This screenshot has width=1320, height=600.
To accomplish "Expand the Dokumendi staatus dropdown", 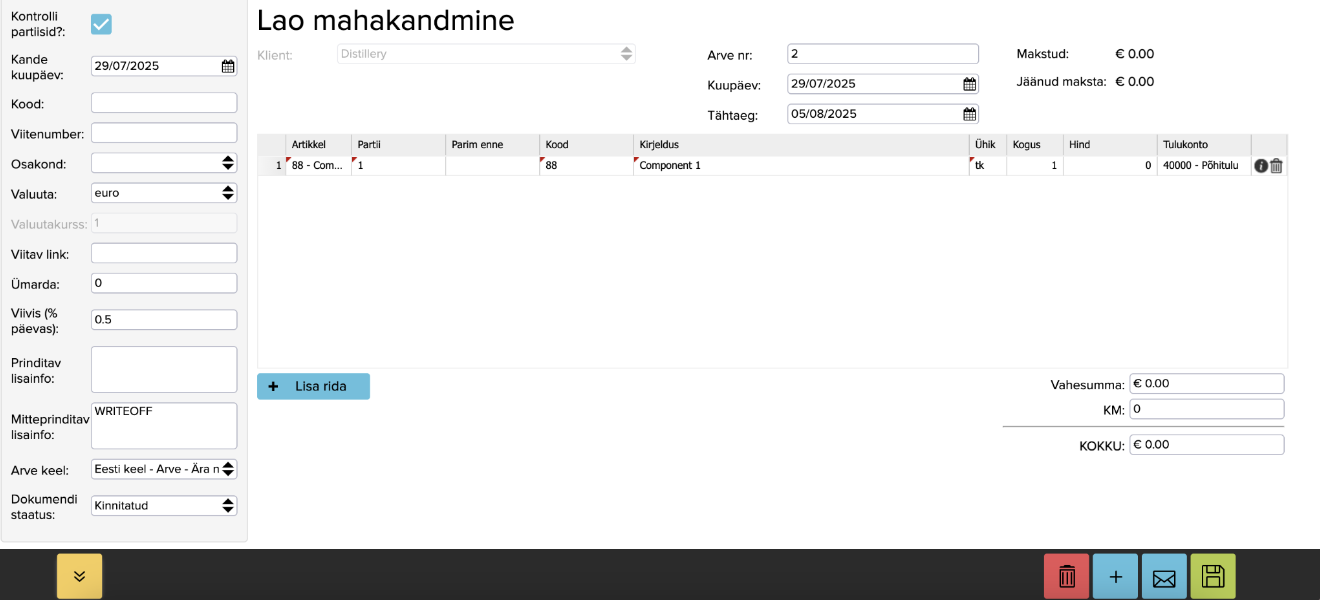I will 164,506.
